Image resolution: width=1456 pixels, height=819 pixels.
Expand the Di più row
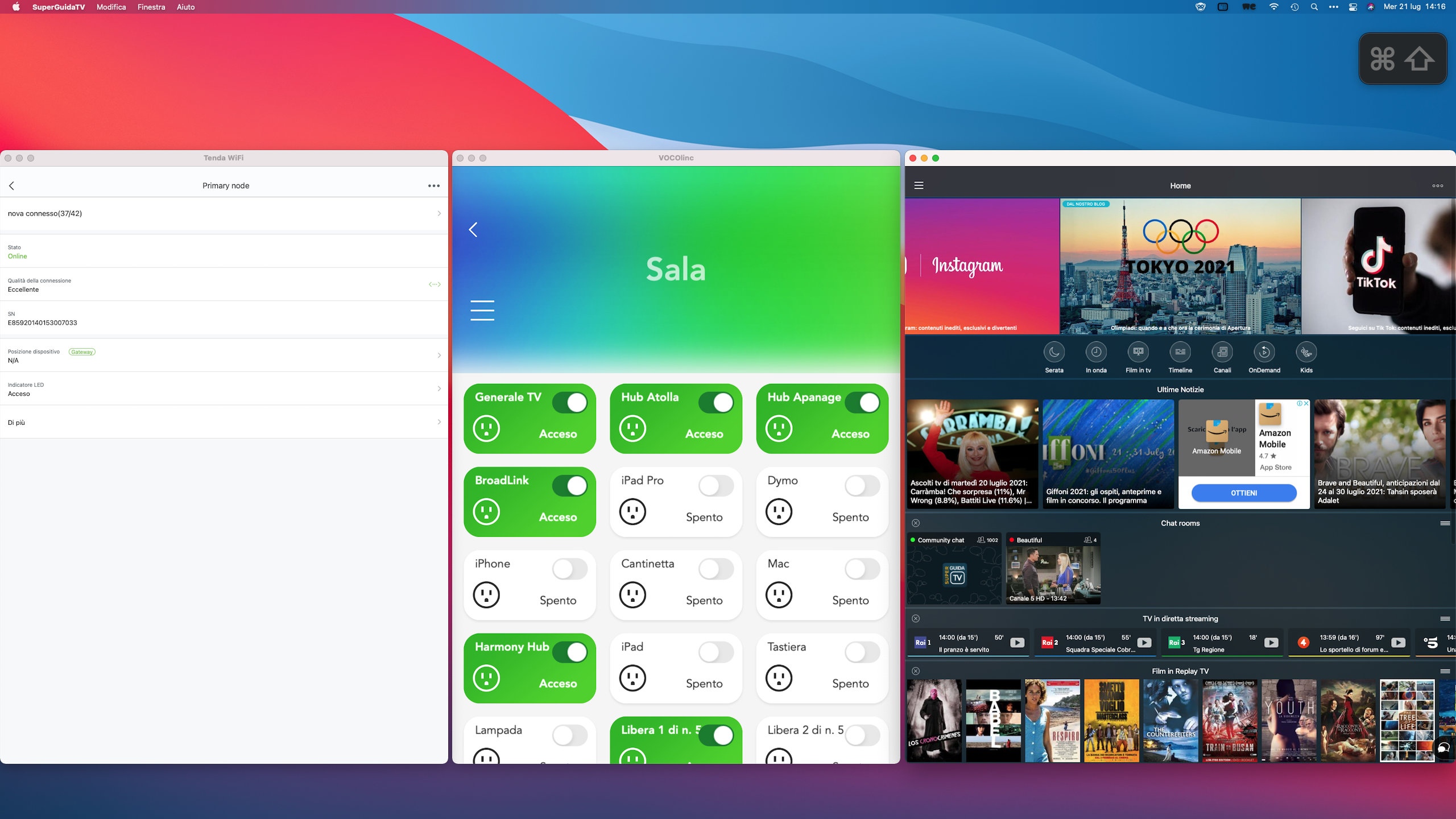[224, 422]
